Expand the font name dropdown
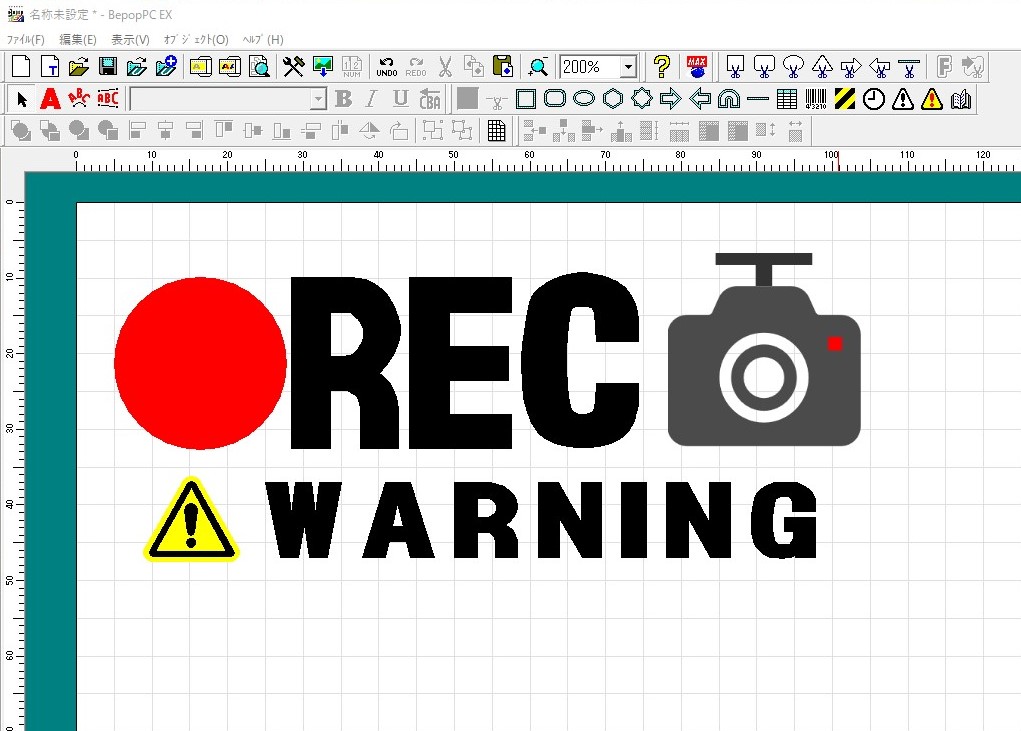1021x731 pixels. (318, 99)
